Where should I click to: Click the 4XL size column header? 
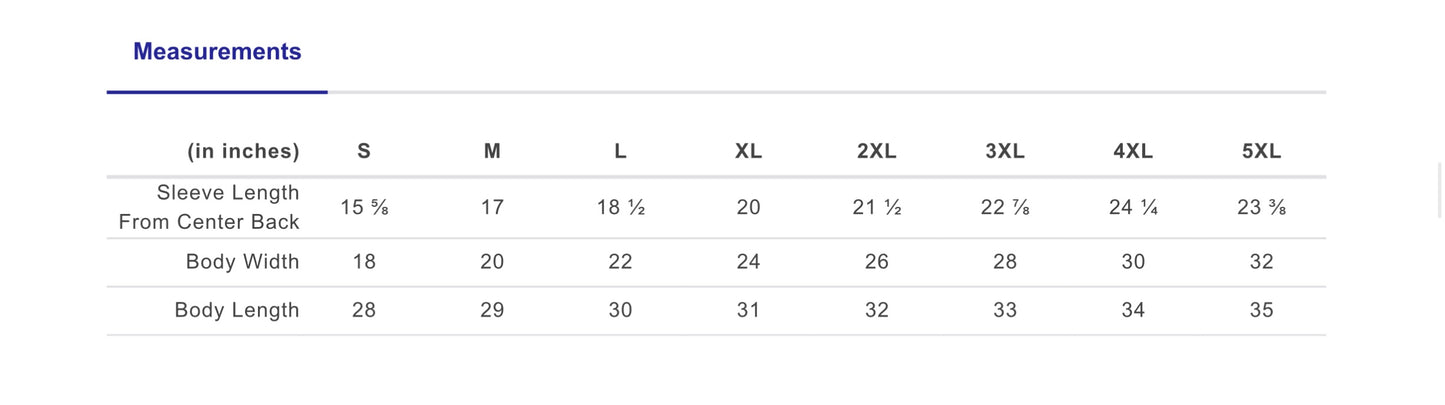tap(1133, 152)
